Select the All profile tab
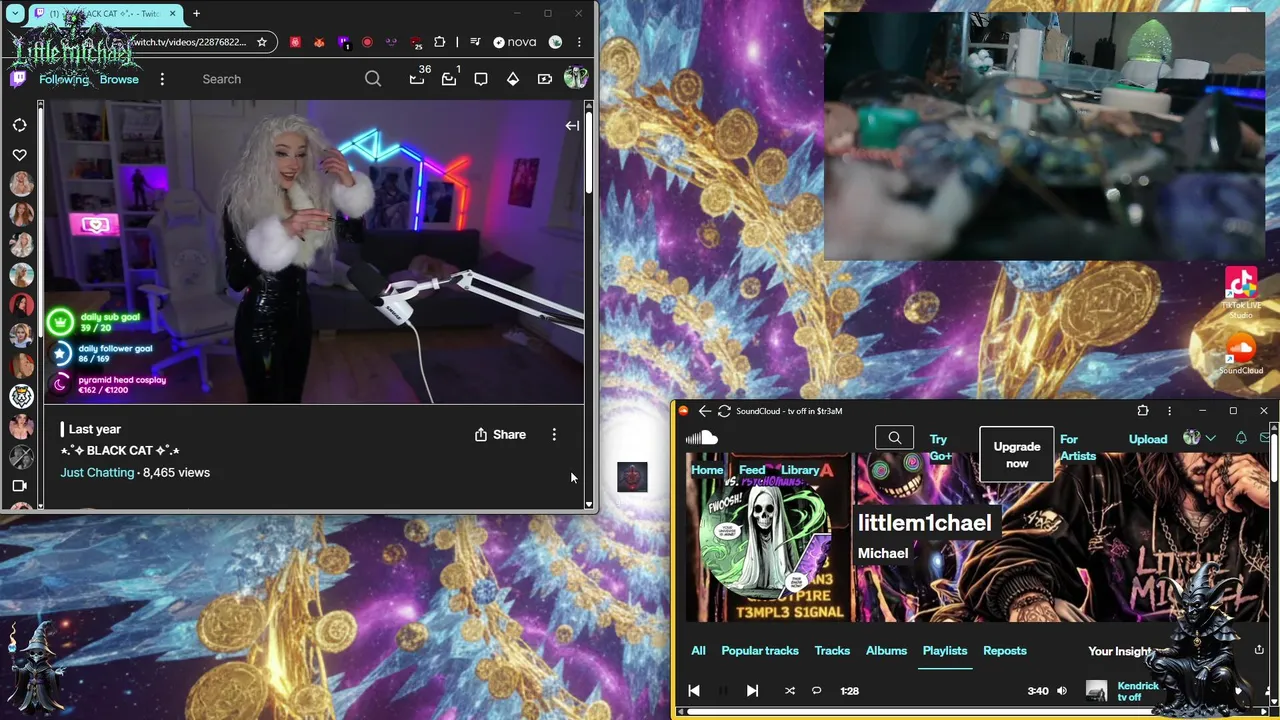 (x=698, y=651)
